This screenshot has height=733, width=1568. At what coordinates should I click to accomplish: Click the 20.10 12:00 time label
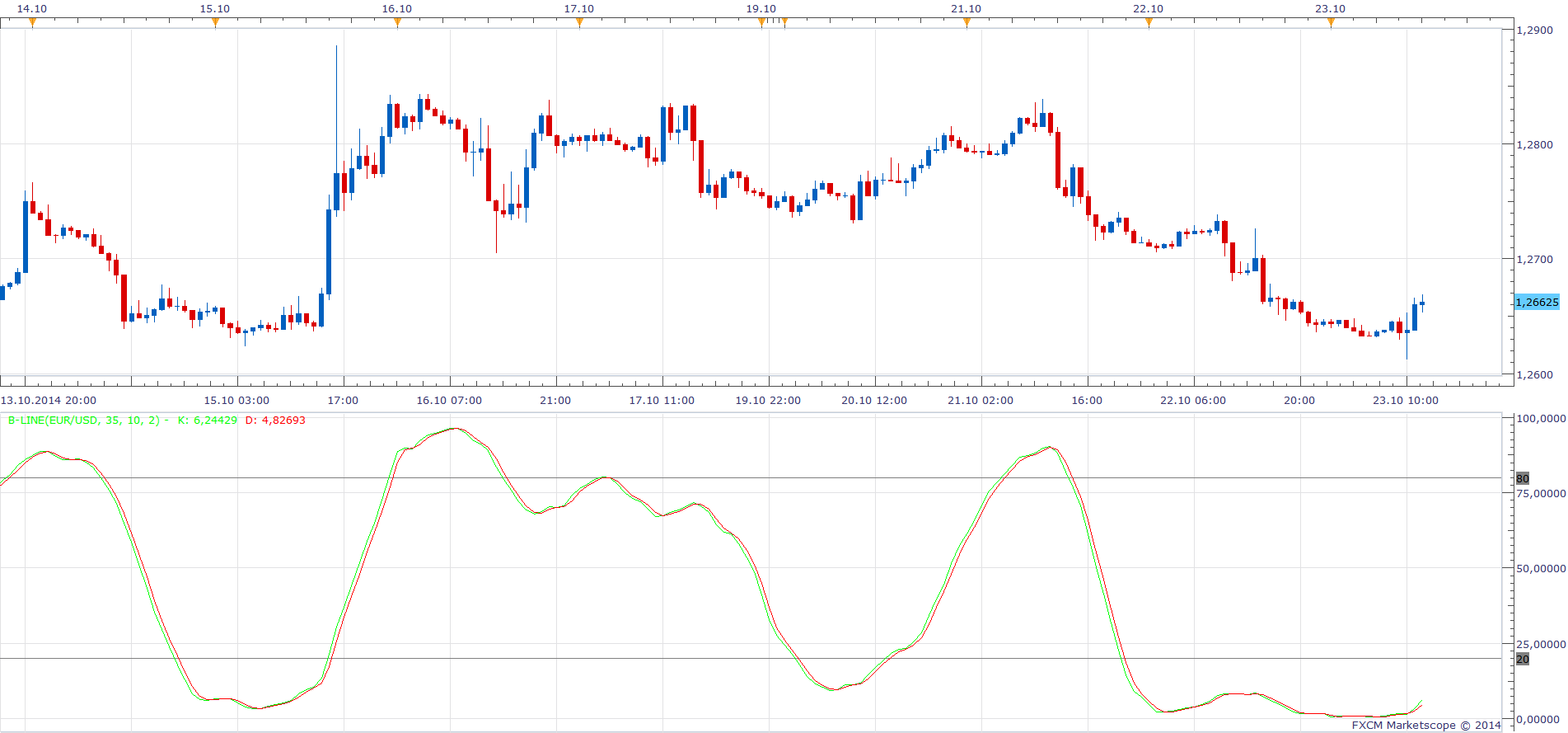point(874,401)
